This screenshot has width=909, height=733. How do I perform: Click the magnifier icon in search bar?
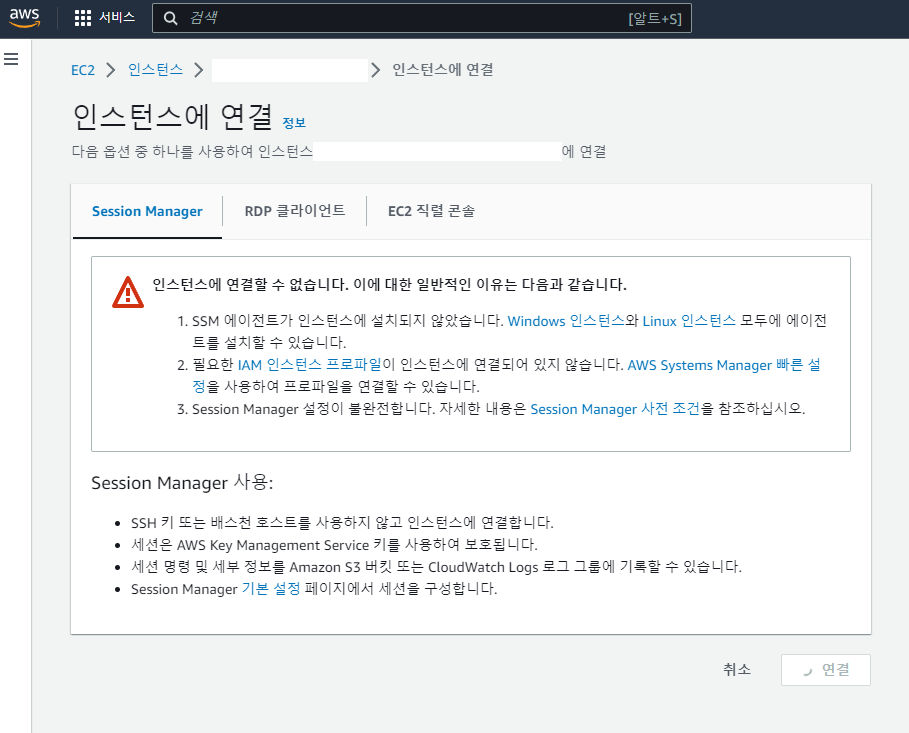(x=170, y=18)
